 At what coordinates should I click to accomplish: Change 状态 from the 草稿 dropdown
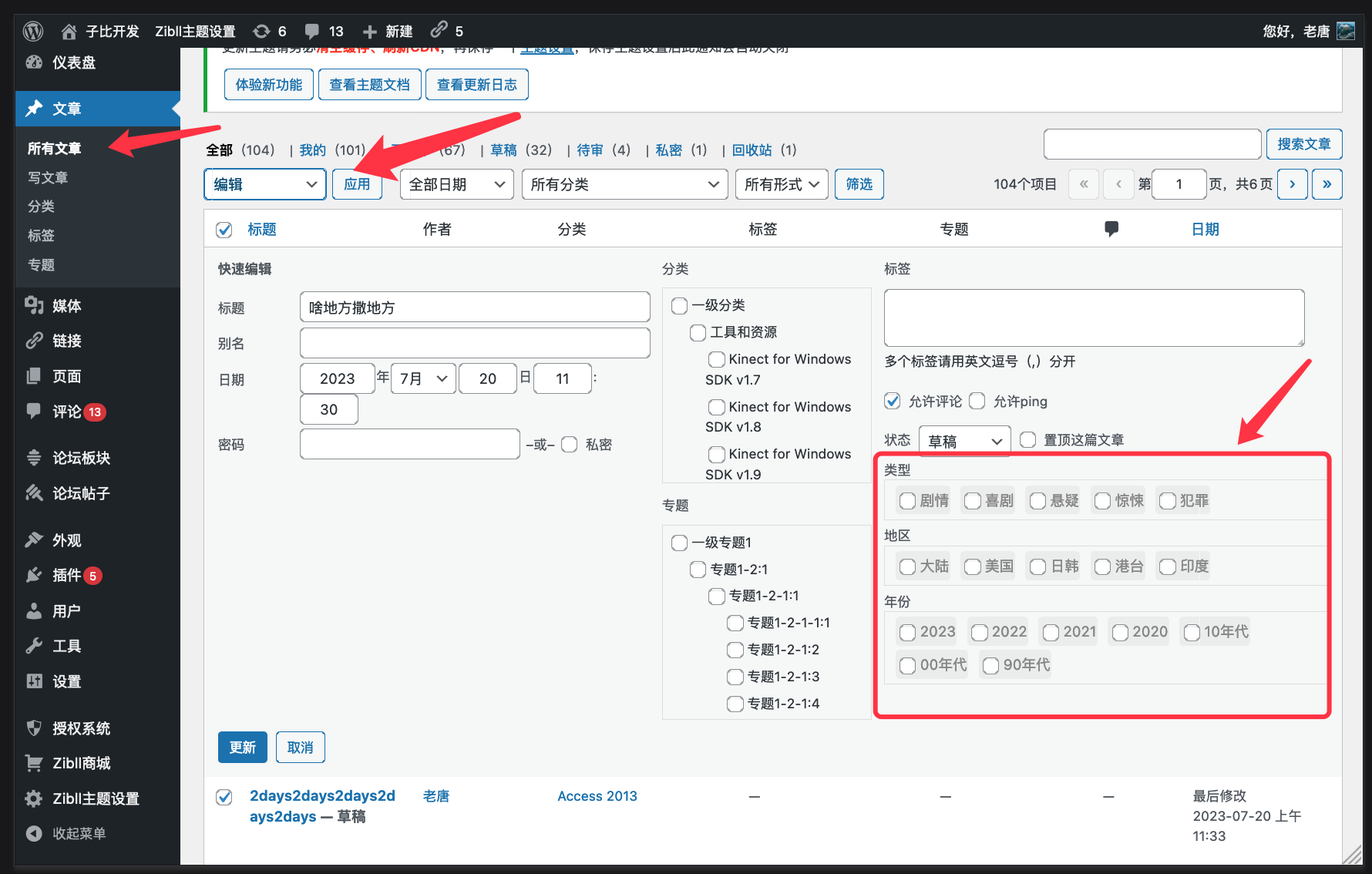[964, 440]
